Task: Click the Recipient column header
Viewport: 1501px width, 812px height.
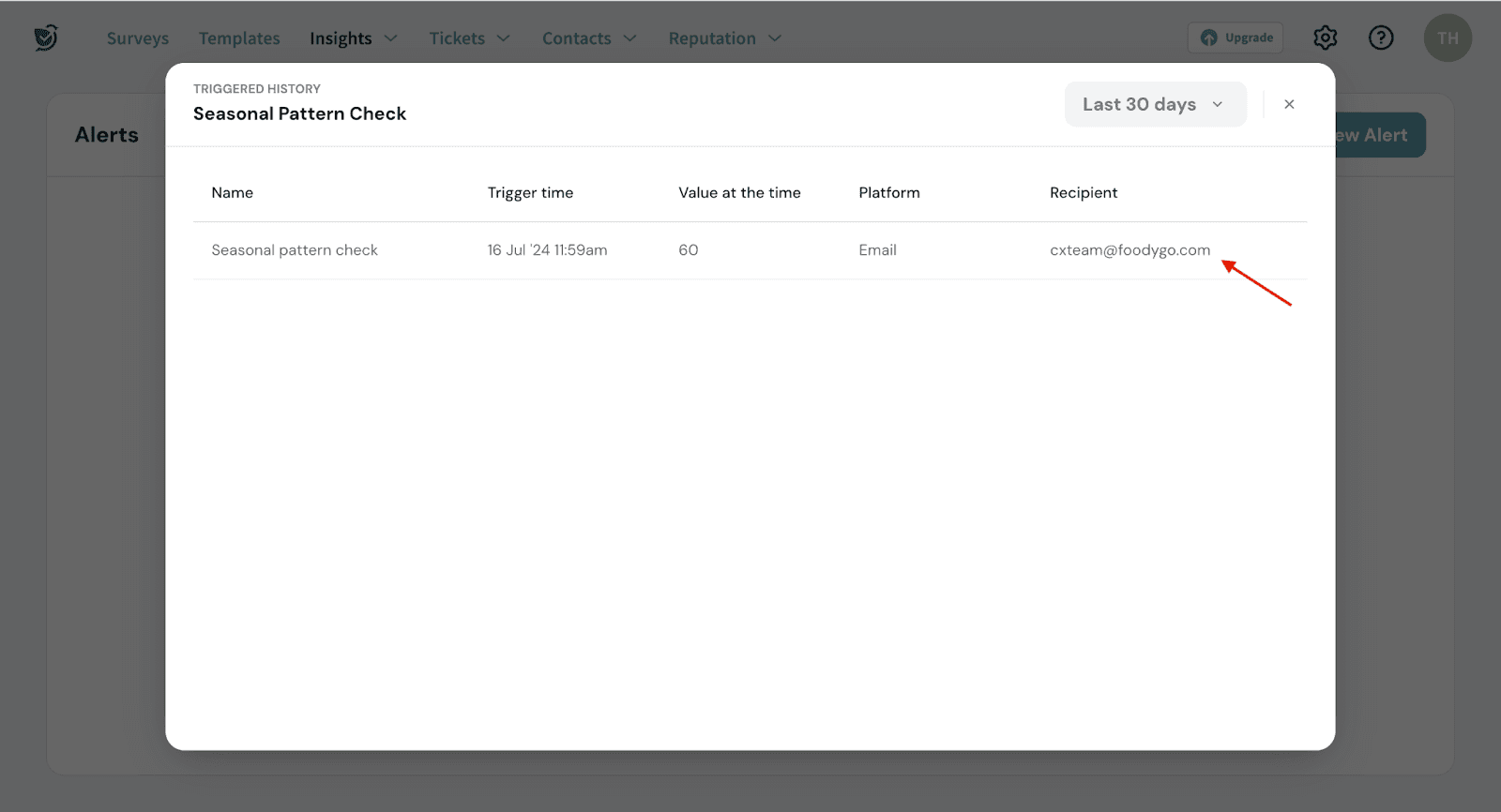Action: click(1083, 192)
